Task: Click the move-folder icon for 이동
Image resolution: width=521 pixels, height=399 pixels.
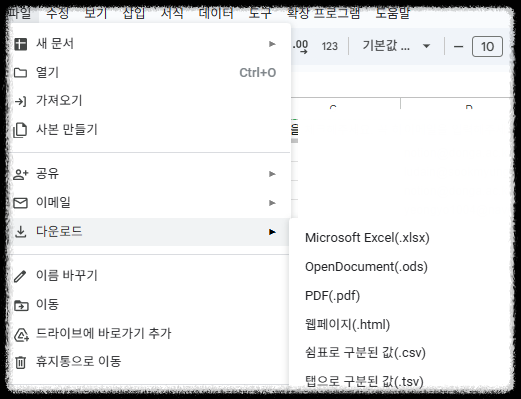Action: tap(21, 305)
